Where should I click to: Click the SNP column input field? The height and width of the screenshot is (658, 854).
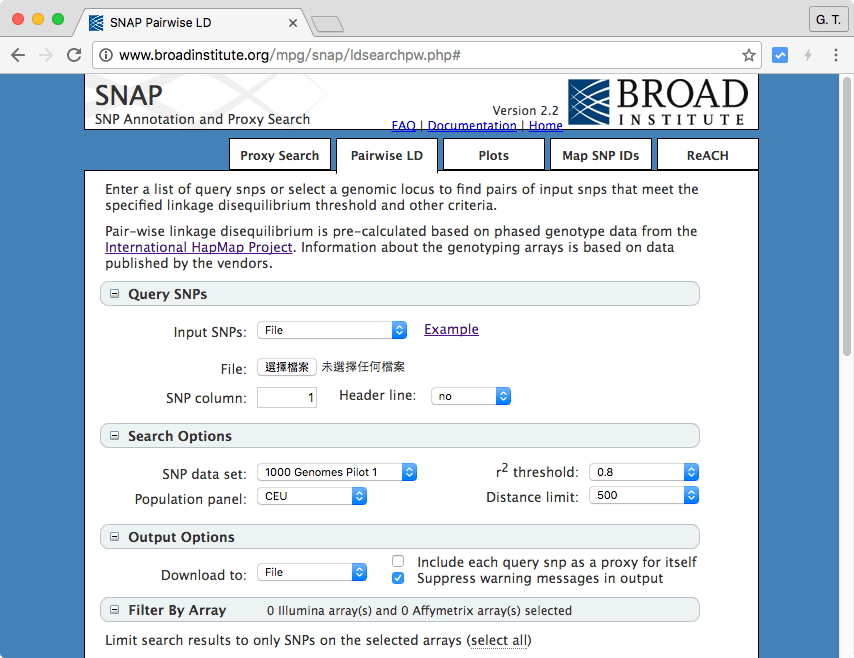287,397
